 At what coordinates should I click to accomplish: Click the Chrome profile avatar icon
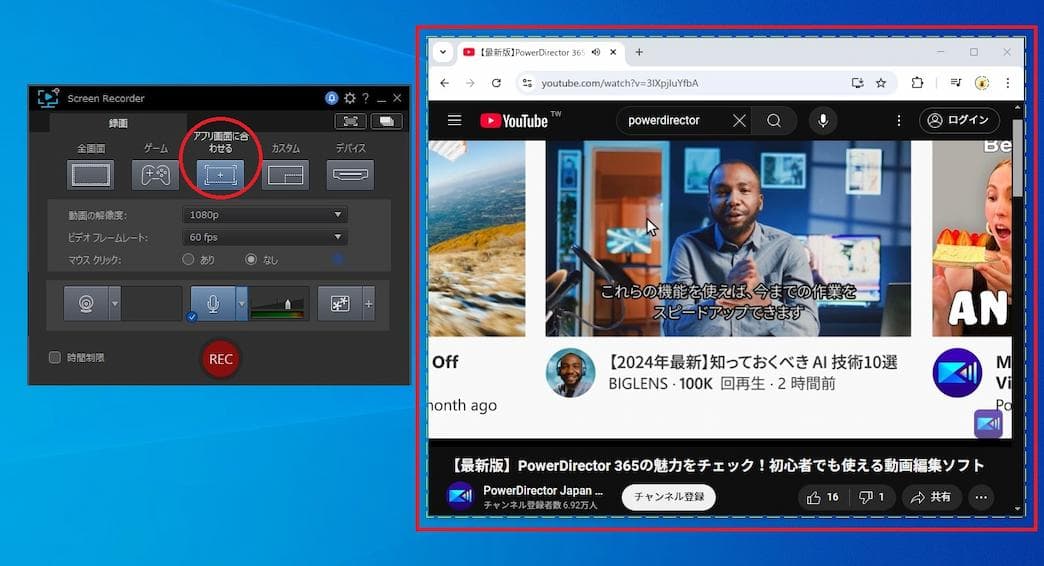click(x=981, y=83)
